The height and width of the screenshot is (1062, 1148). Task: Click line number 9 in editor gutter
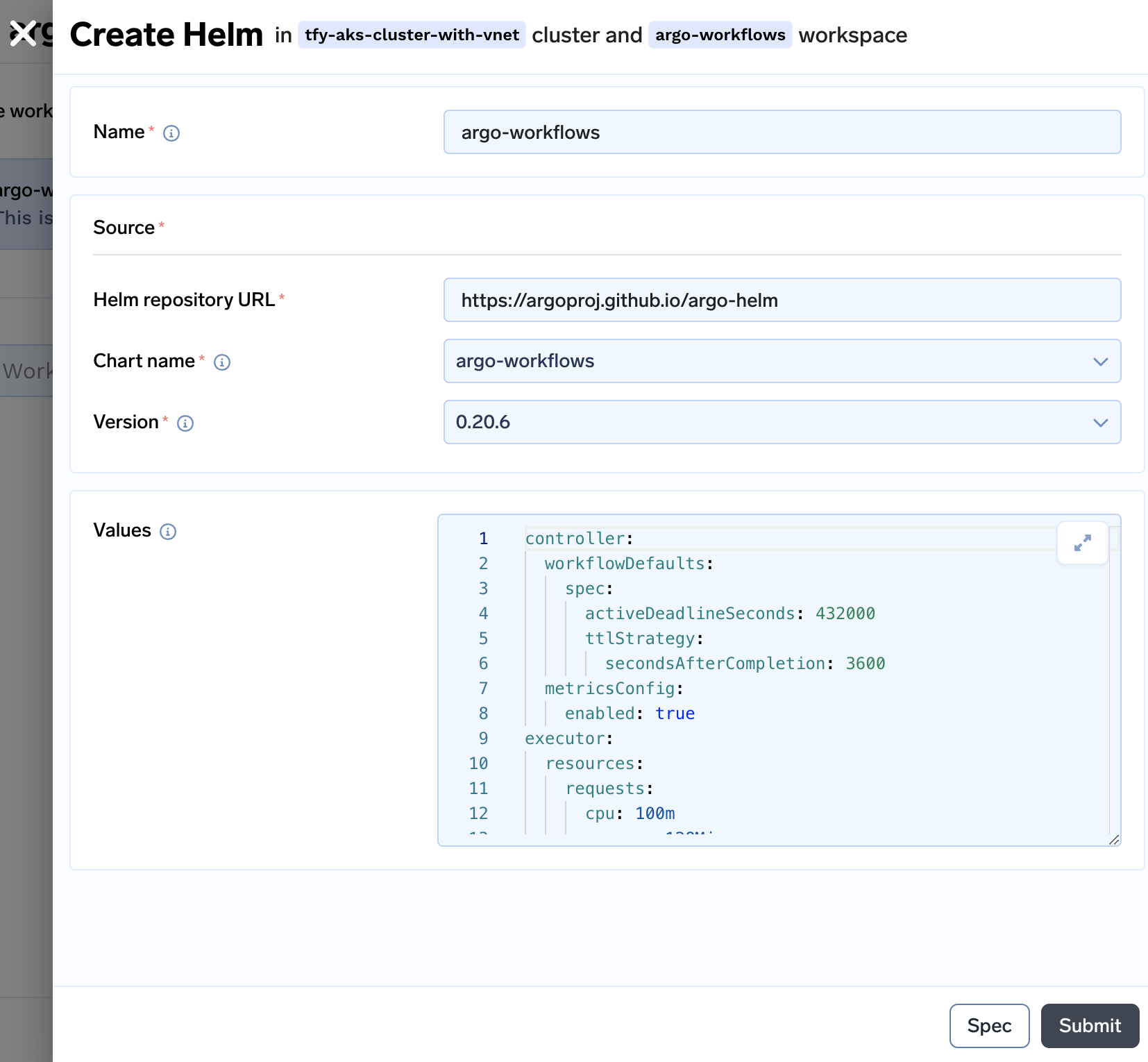483,739
